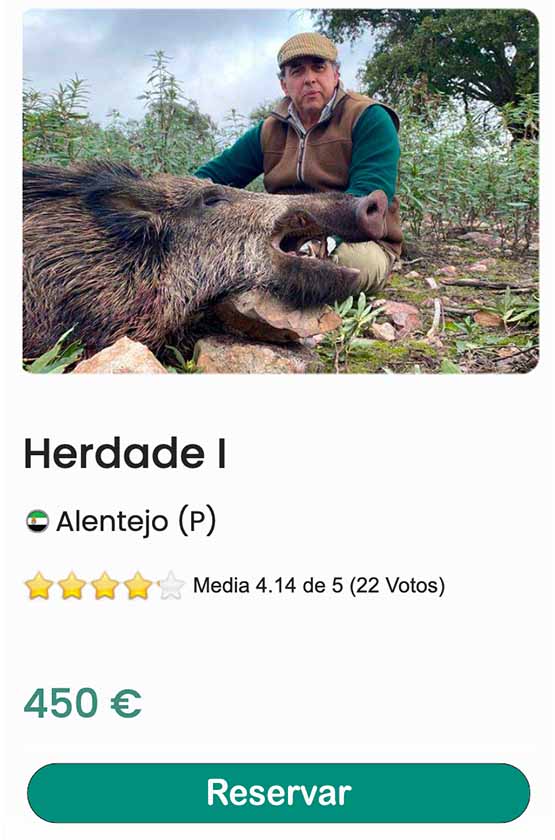Choose the third gold rating star
Image resolution: width=555 pixels, height=840 pixels.
tap(105, 586)
